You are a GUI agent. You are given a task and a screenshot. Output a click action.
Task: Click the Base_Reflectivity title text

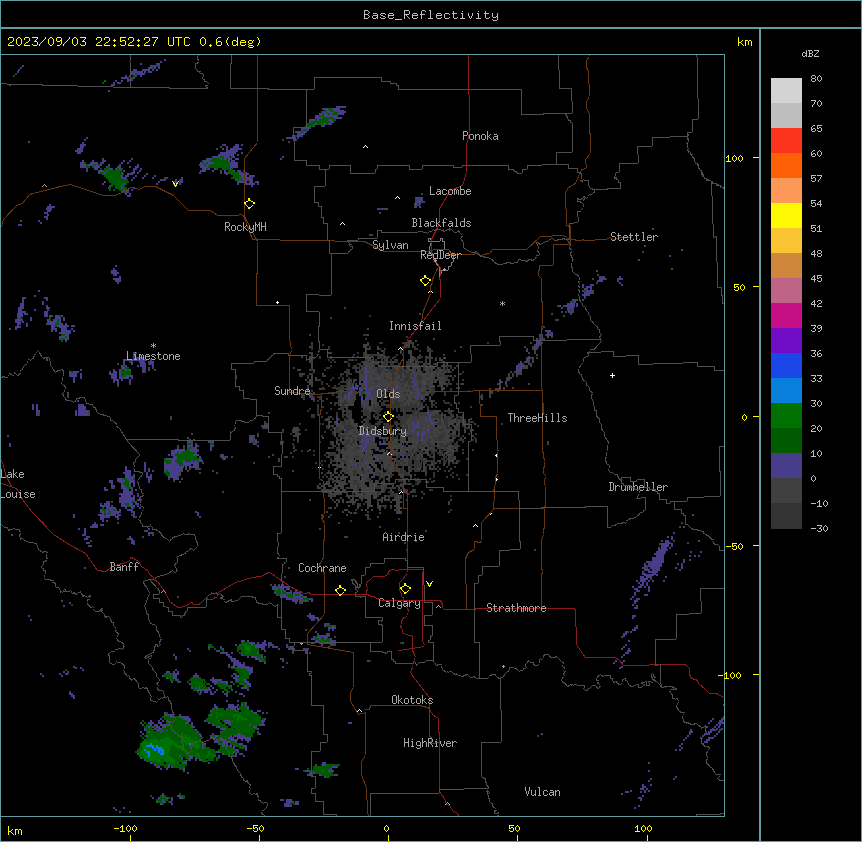tap(431, 15)
